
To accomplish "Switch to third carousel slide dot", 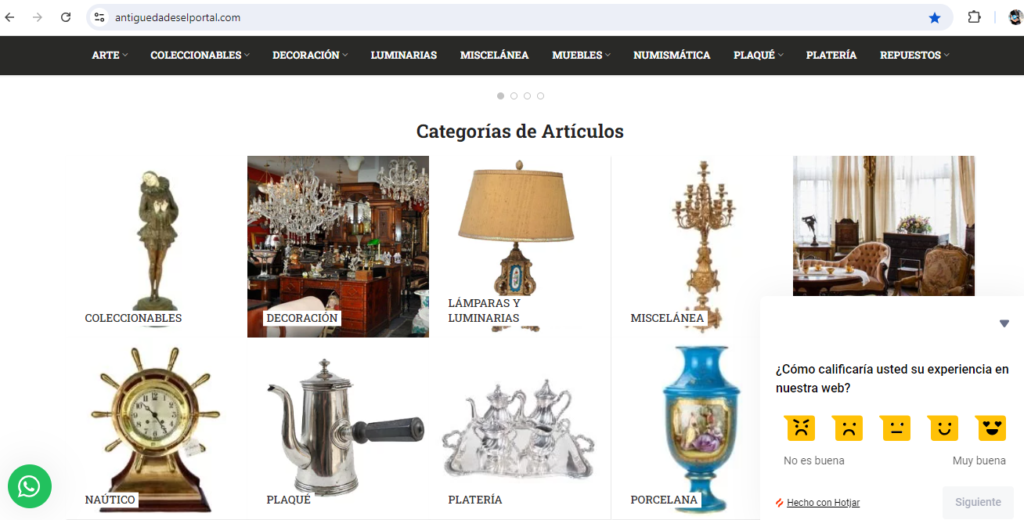I will click(527, 96).
